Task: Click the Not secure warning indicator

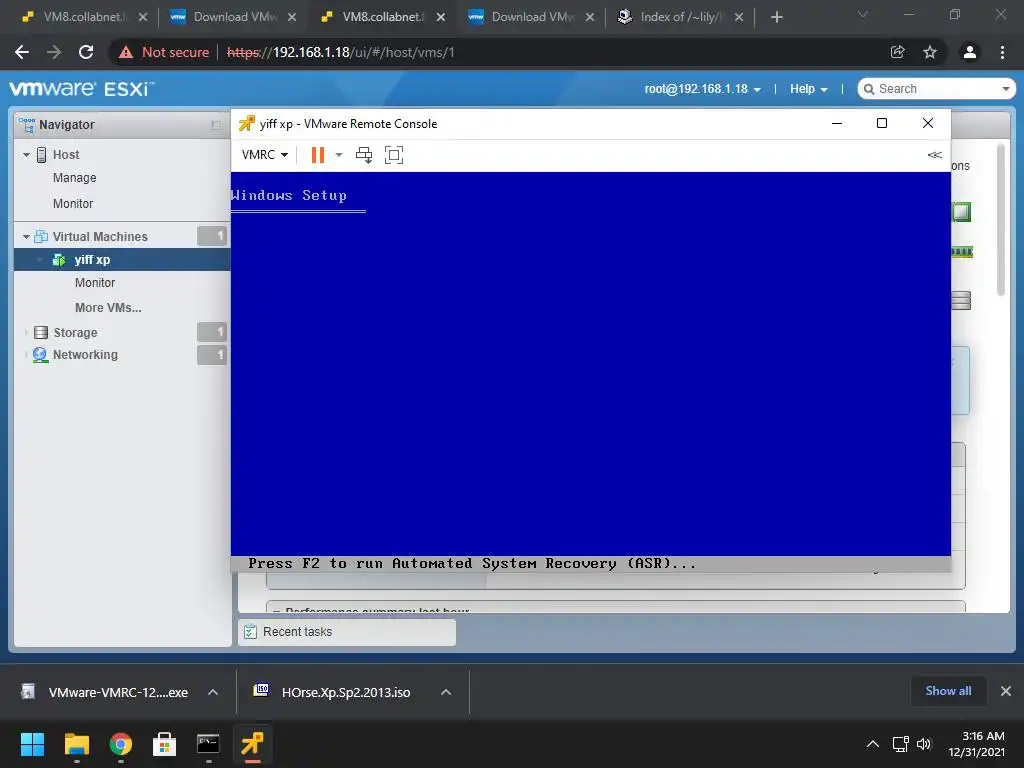Action: 164,52
